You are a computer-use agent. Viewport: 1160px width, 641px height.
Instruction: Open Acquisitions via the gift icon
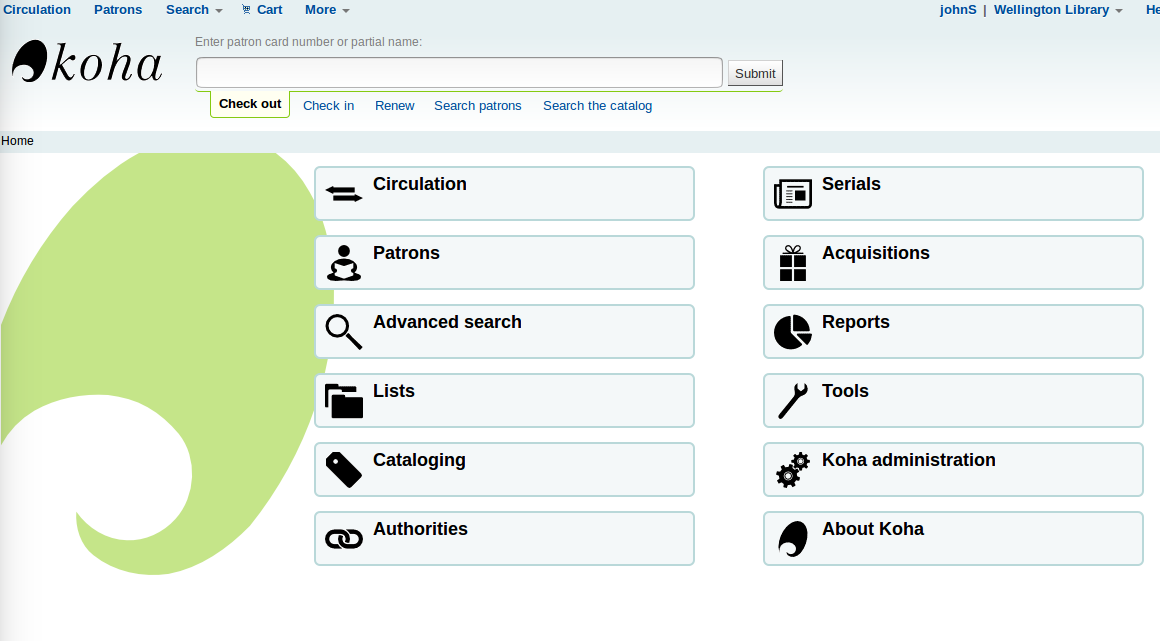pyautogui.click(x=792, y=262)
